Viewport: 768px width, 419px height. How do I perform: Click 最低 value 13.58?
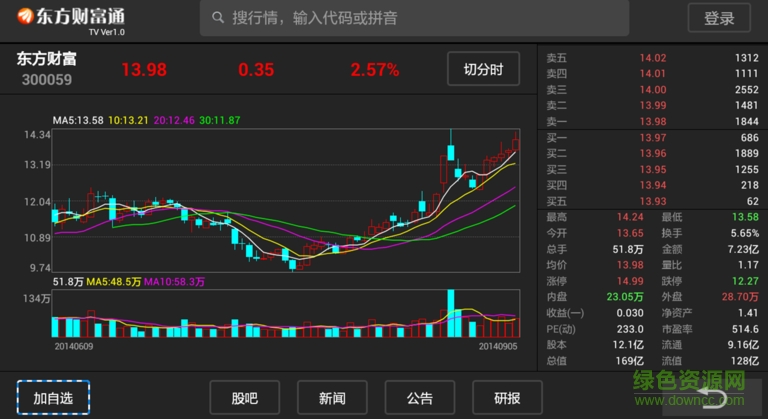[745, 217]
